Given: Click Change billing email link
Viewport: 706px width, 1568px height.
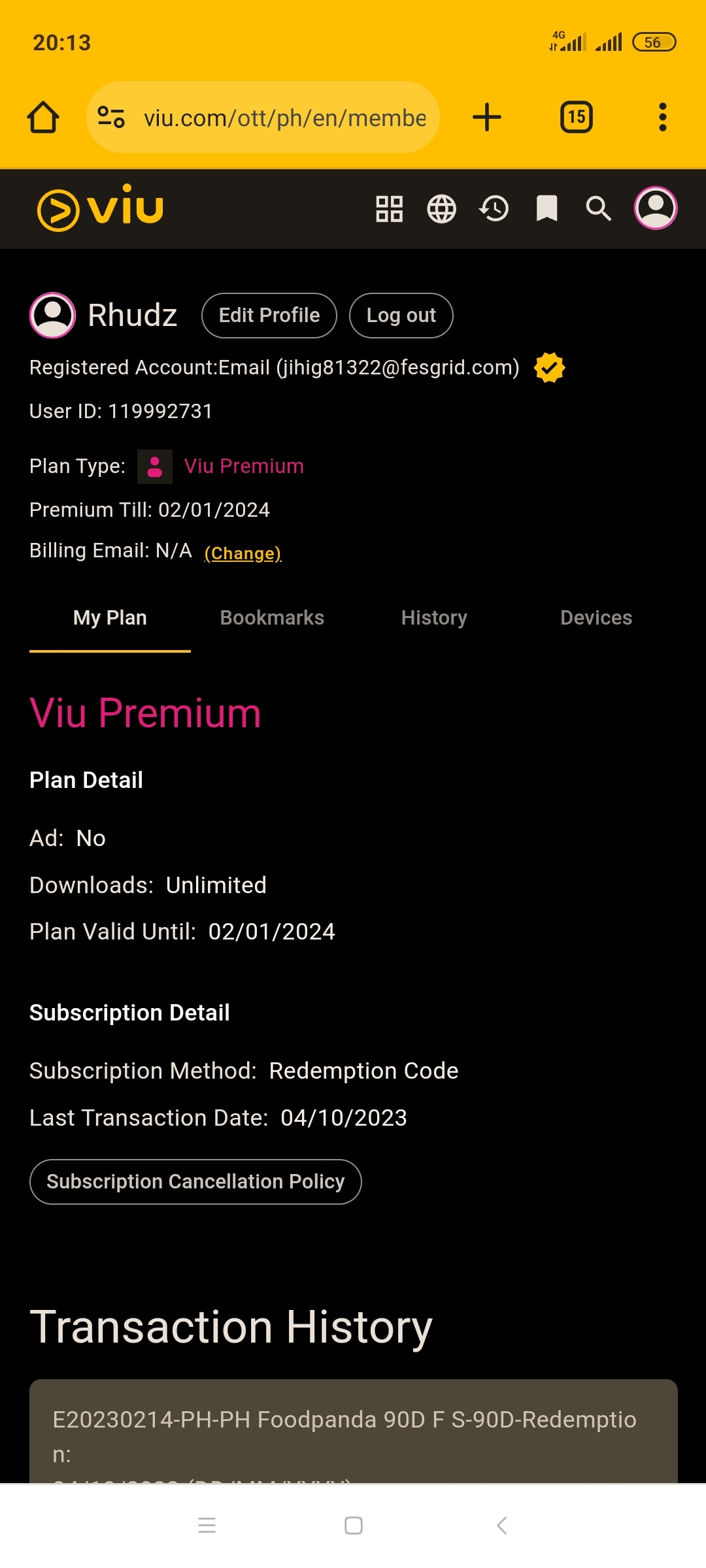Looking at the screenshot, I should [243, 553].
